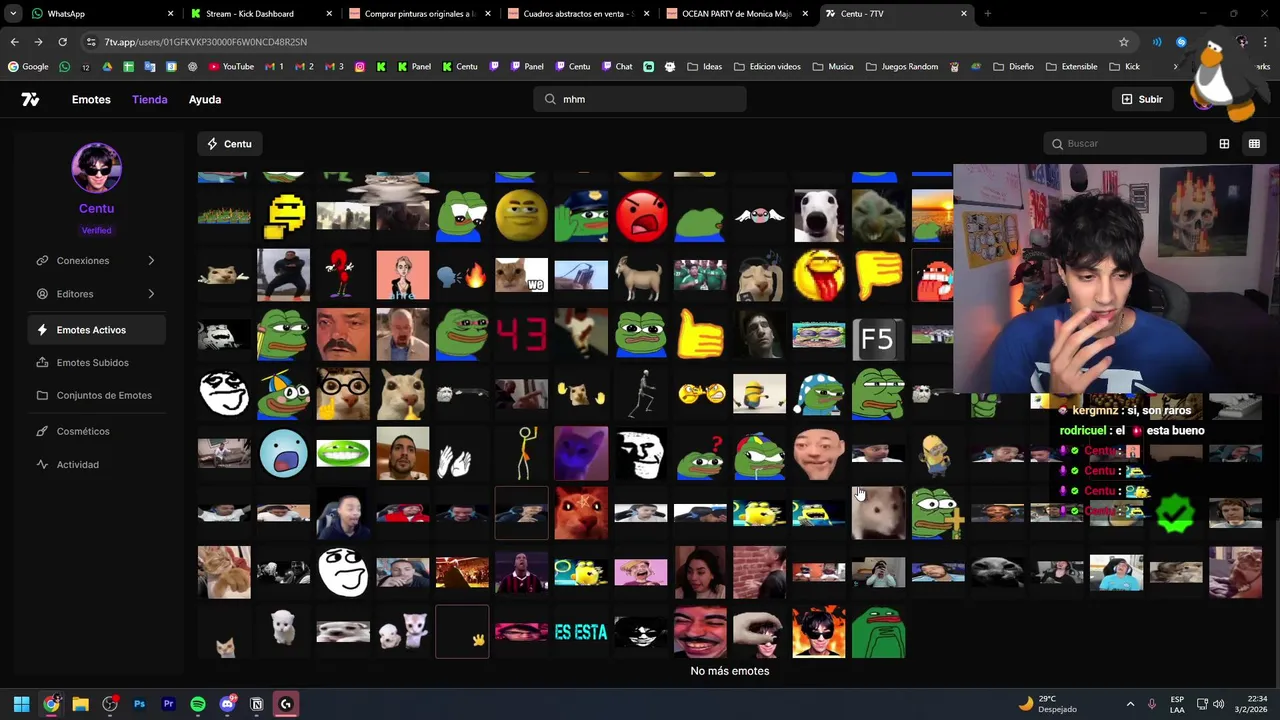Screen dimensions: 1280x720
Task: Select the dancing skeleton emote
Action: 641,394
